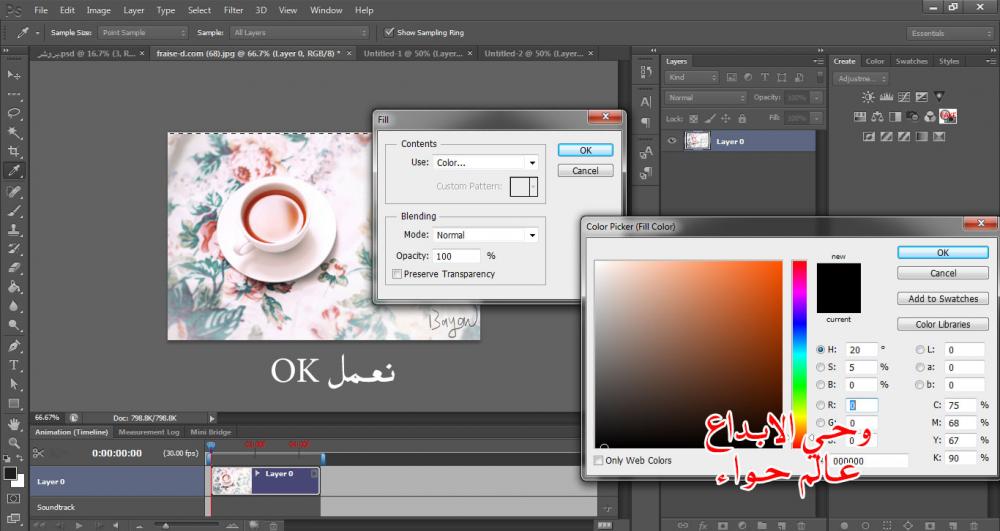The image size is (1000, 531).
Task: Hide Layer 0 using eye icon
Action: (672, 142)
